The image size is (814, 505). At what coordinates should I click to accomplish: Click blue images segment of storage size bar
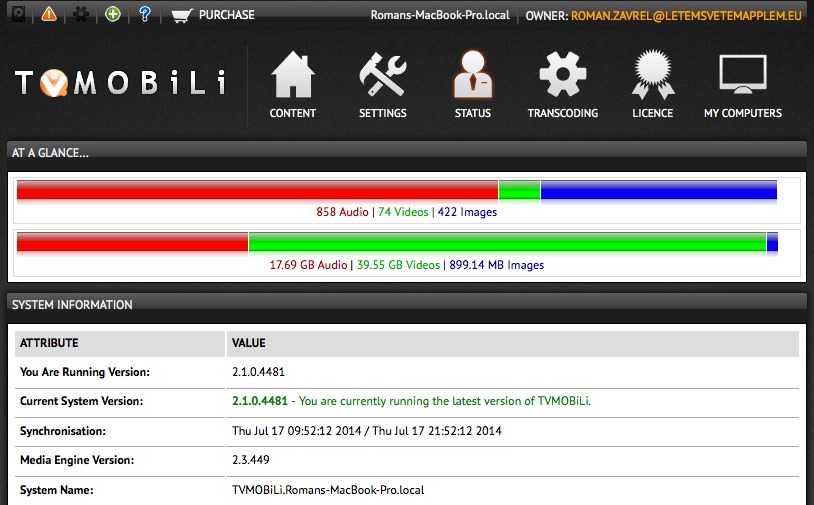(772, 242)
